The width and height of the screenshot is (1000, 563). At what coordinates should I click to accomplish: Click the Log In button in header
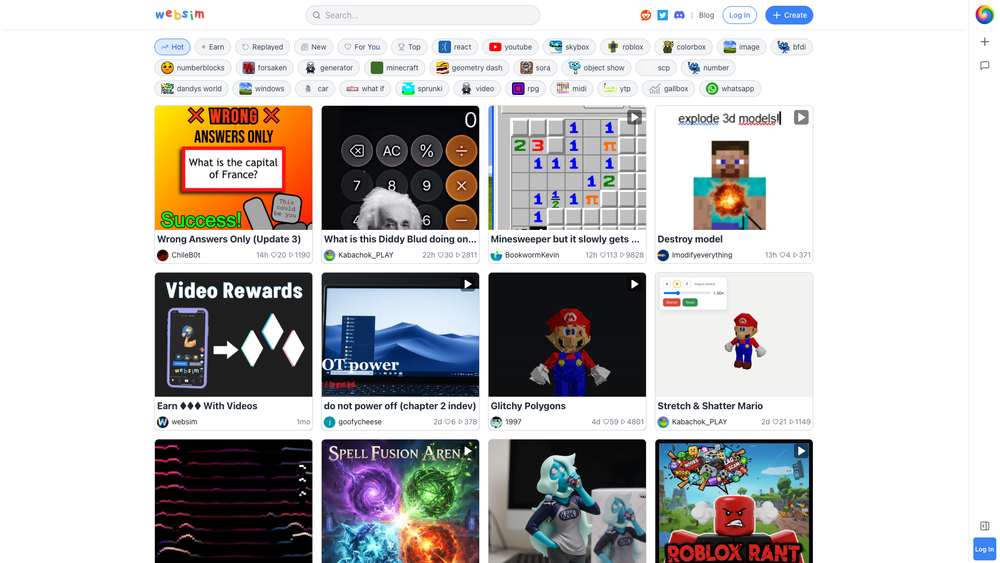pyautogui.click(x=739, y=15)
